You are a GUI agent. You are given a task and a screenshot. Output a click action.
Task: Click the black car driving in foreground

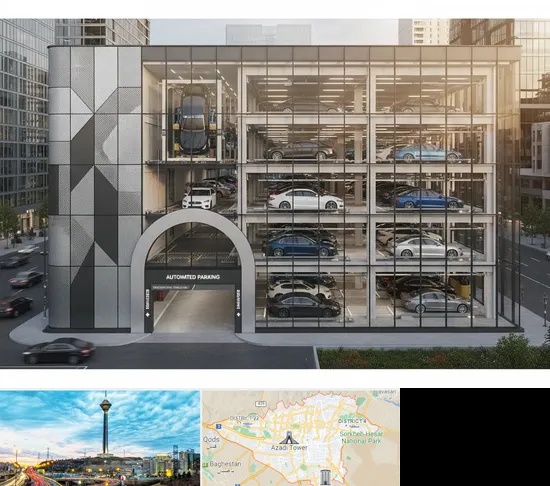(x=59, y=351)
